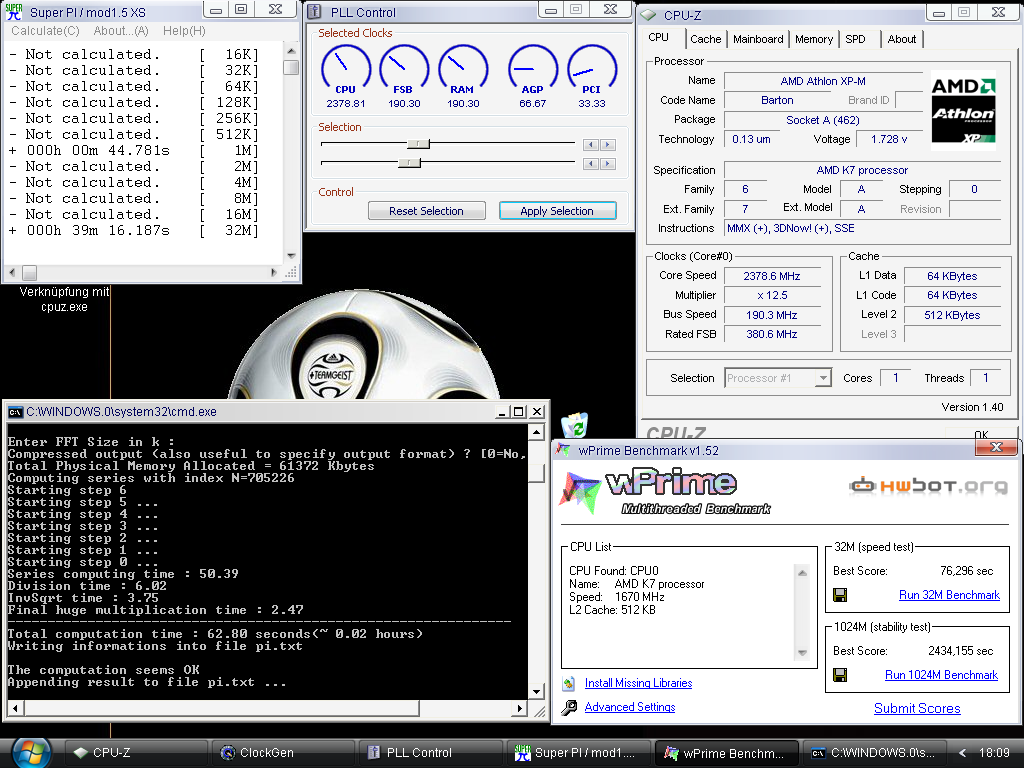
Task: Click the cmd window scroll up arrow
Action: 536,432
